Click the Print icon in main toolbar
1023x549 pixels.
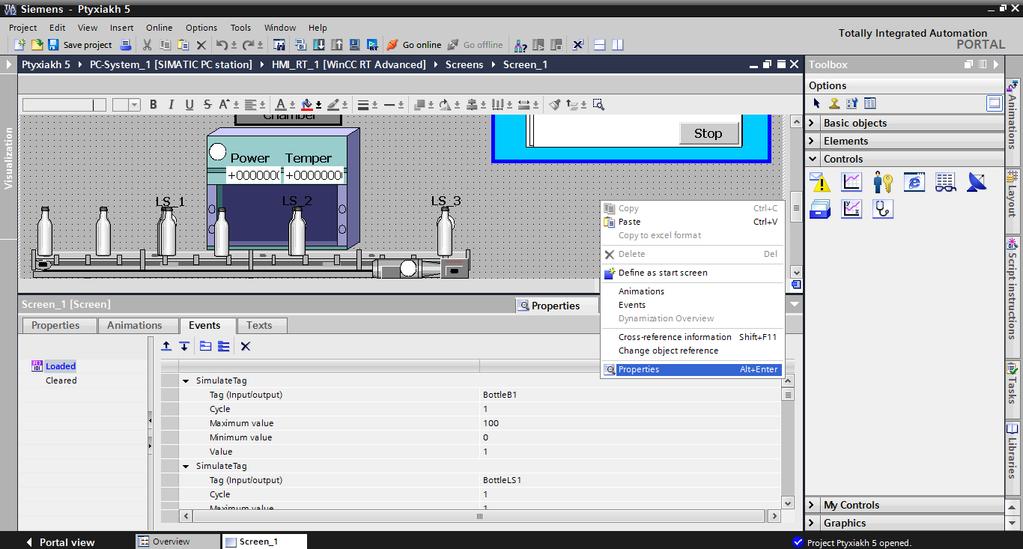pos(126,45)
